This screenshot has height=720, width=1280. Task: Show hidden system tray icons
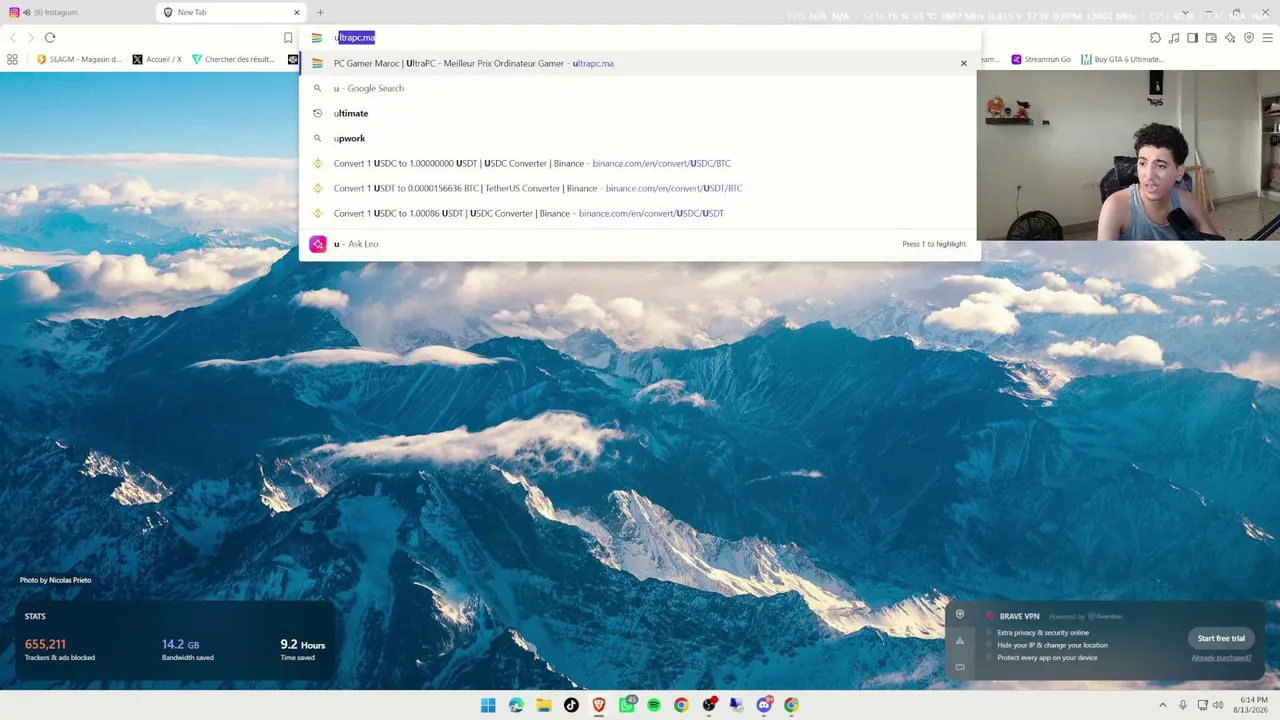tap(1162, 705)
